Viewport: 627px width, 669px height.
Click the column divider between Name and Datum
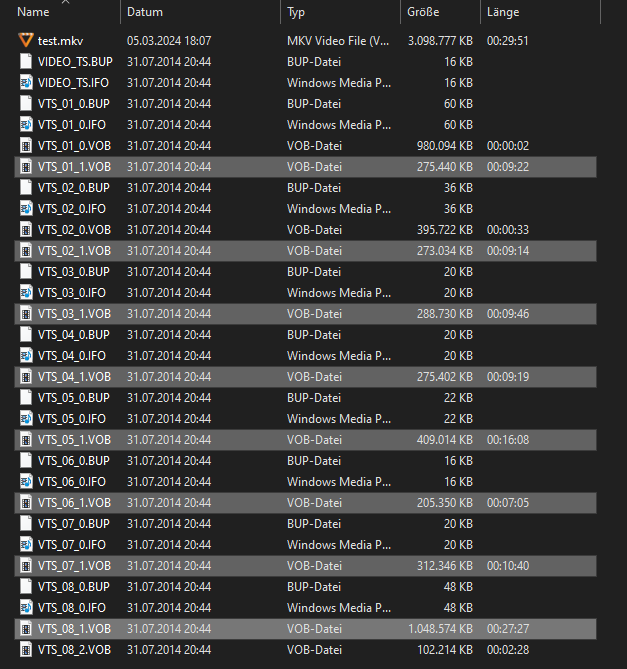click(121, 12)
